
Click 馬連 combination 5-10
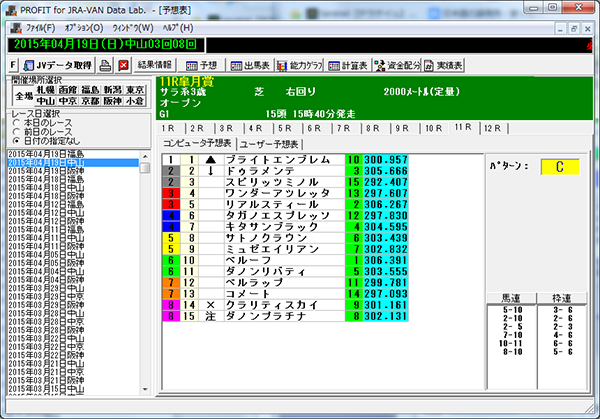click(513, 310)
